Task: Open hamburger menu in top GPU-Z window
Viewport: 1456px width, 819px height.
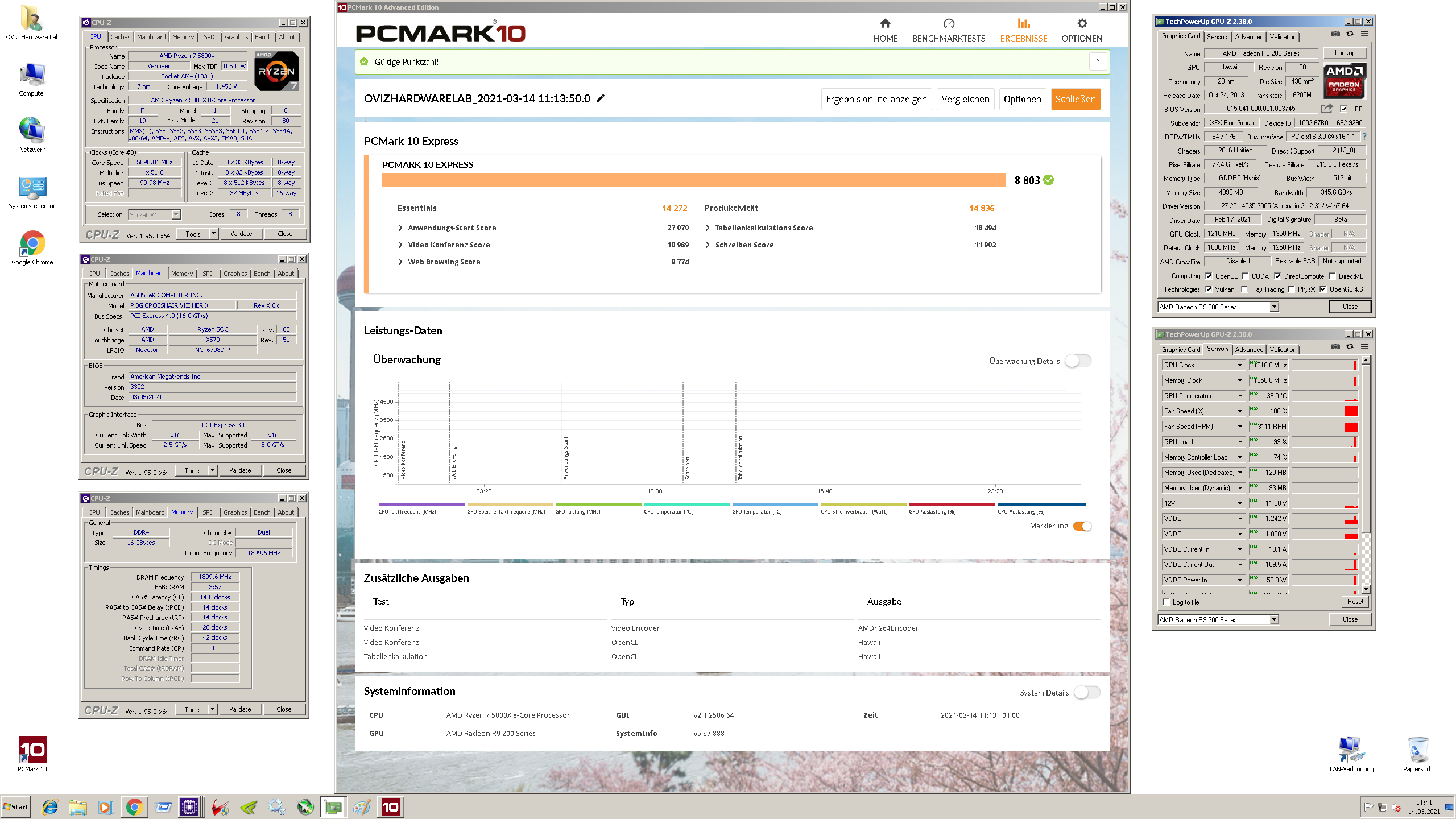Action: pos(1364,34)
